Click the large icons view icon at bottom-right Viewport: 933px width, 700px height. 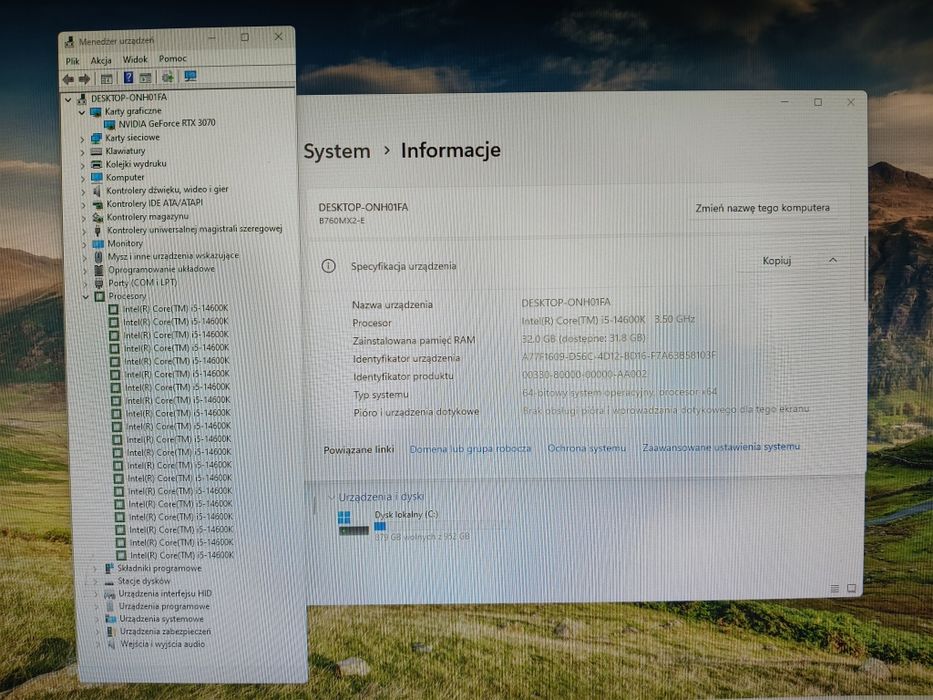851,588
